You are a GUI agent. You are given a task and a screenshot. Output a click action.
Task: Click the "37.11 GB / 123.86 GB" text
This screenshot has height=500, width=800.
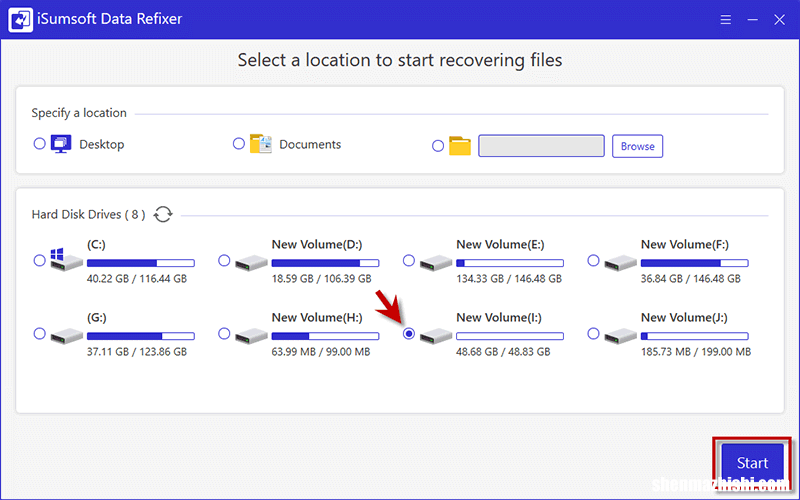tap(137, 352)
